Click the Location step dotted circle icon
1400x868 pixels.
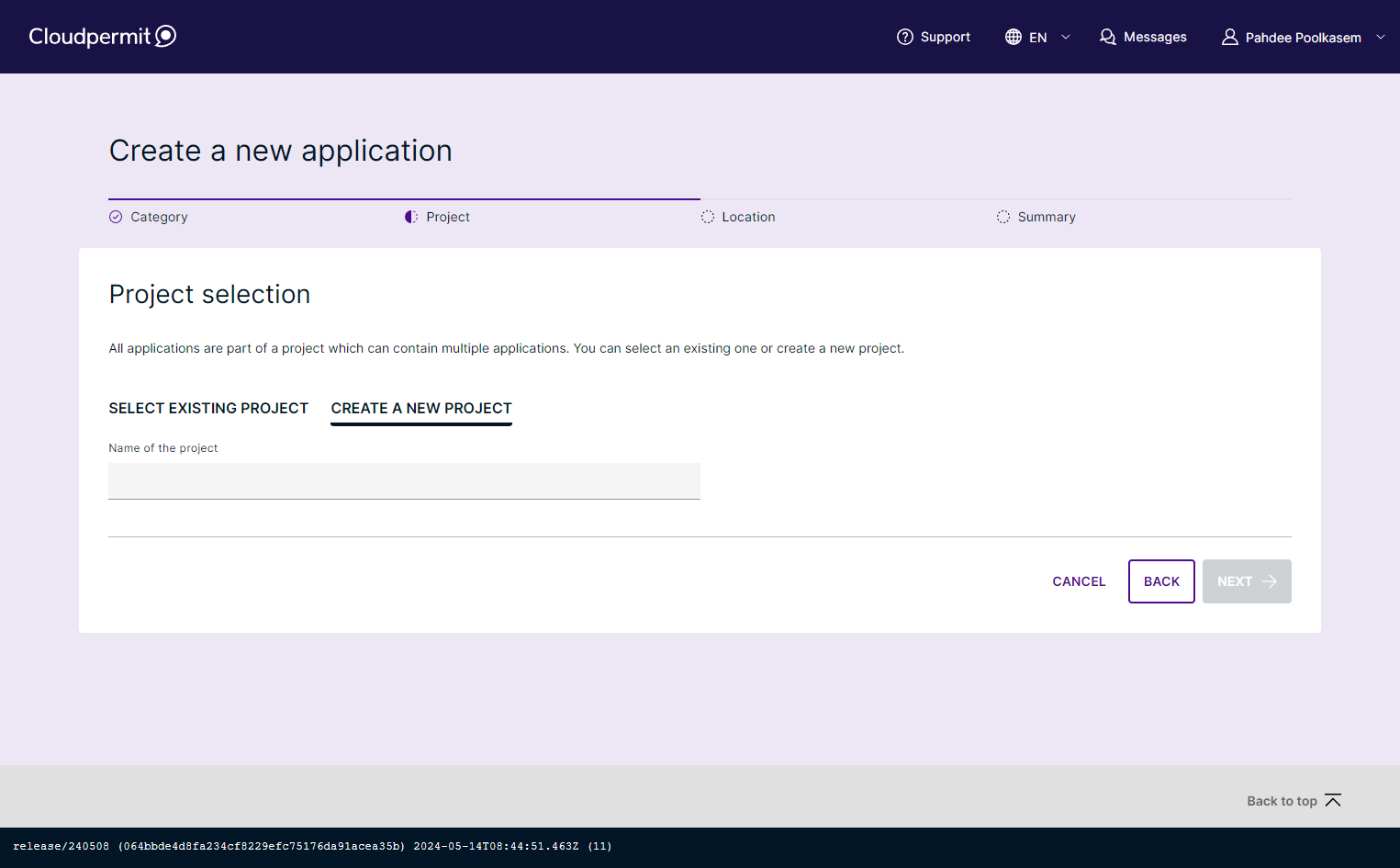point(708,217)
